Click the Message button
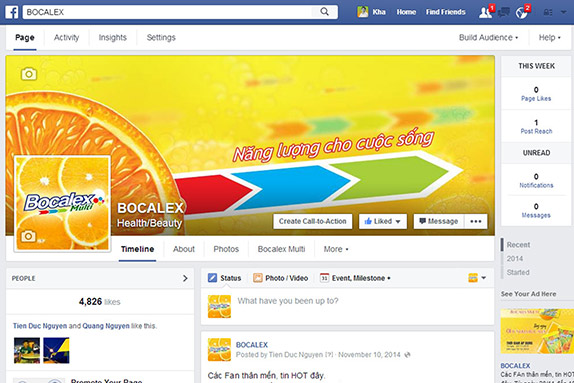This screenshot has height=383, width=574. [x=439, y=221]
